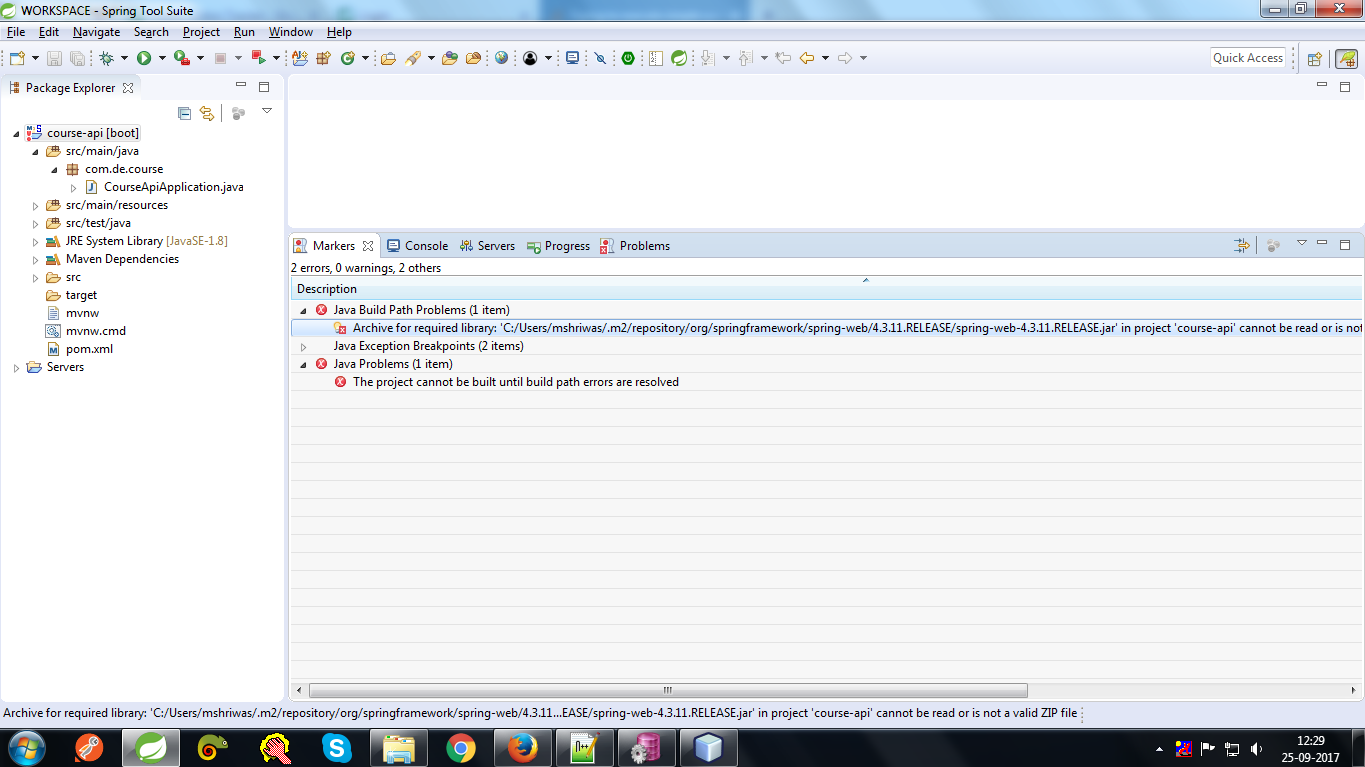Screen dimensions: 1365x767
Task: Click the Run Last Tool coverage icon
Action: (x=182, y=58)
